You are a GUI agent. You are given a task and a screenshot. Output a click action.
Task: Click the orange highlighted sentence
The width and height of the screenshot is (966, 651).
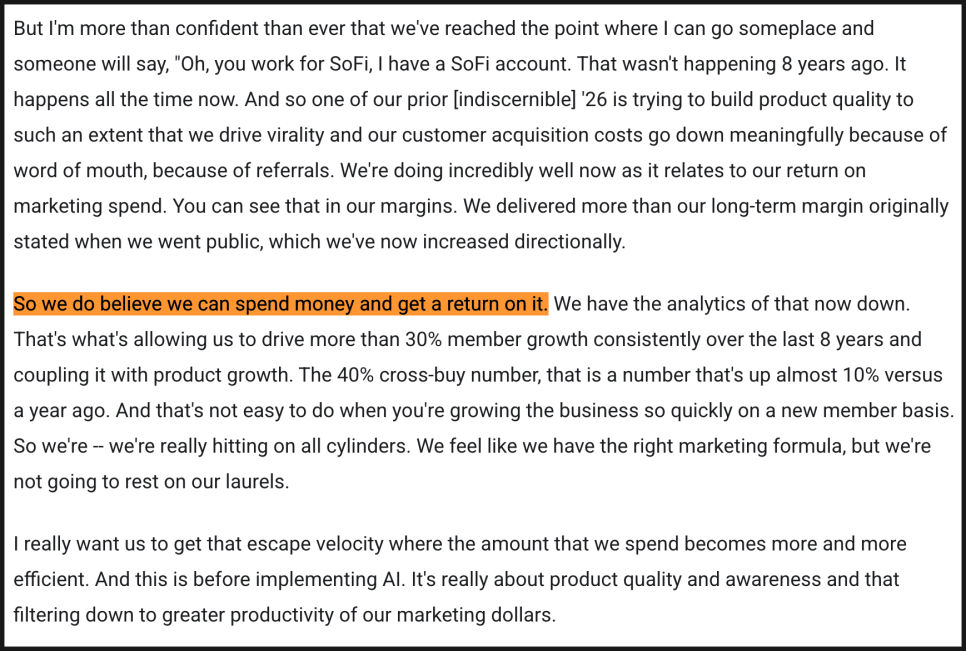click(280, 303)
